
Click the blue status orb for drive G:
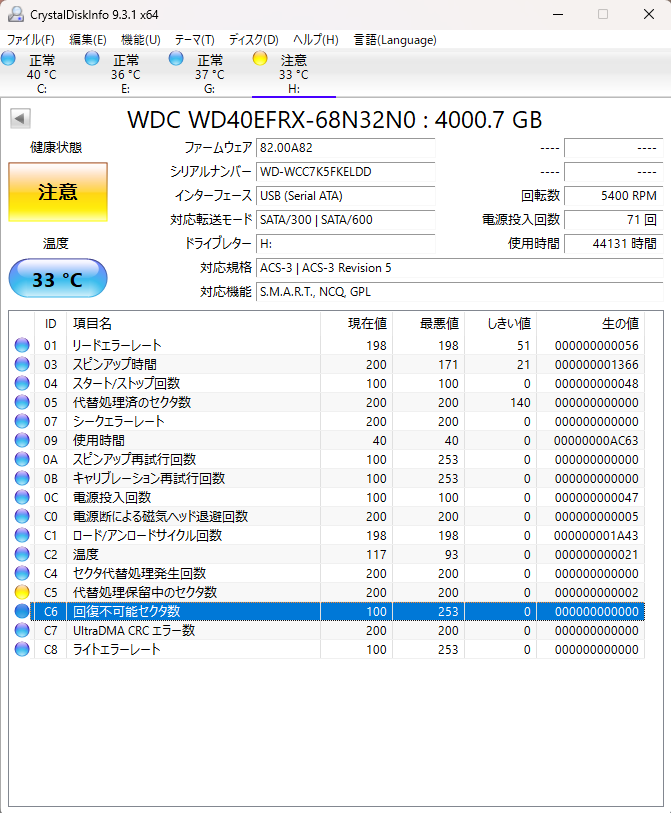tap(176, 59)
